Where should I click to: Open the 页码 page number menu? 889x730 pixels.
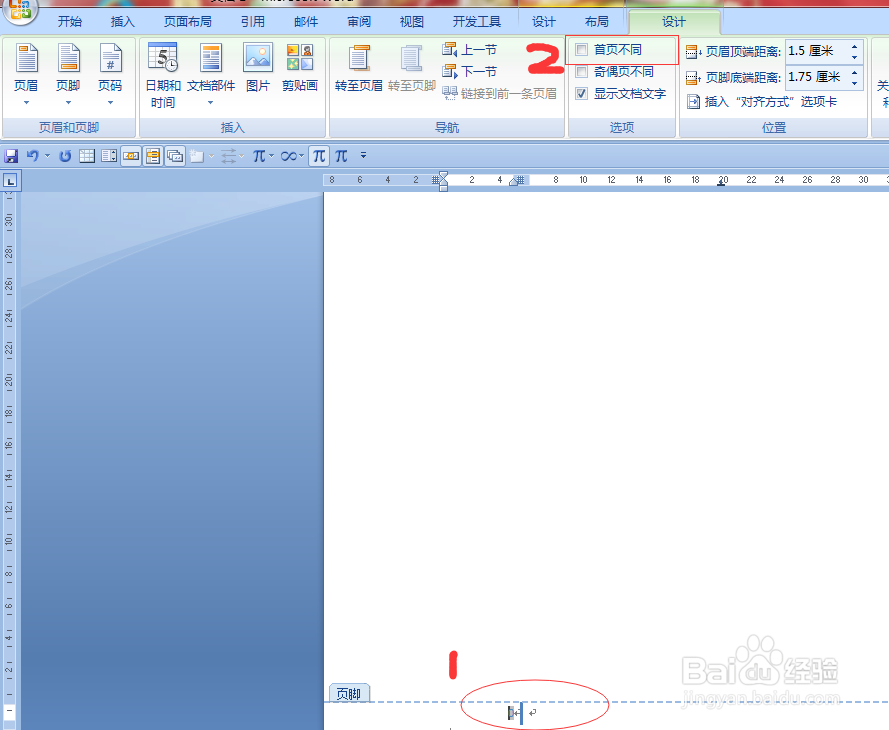point(110,74)
